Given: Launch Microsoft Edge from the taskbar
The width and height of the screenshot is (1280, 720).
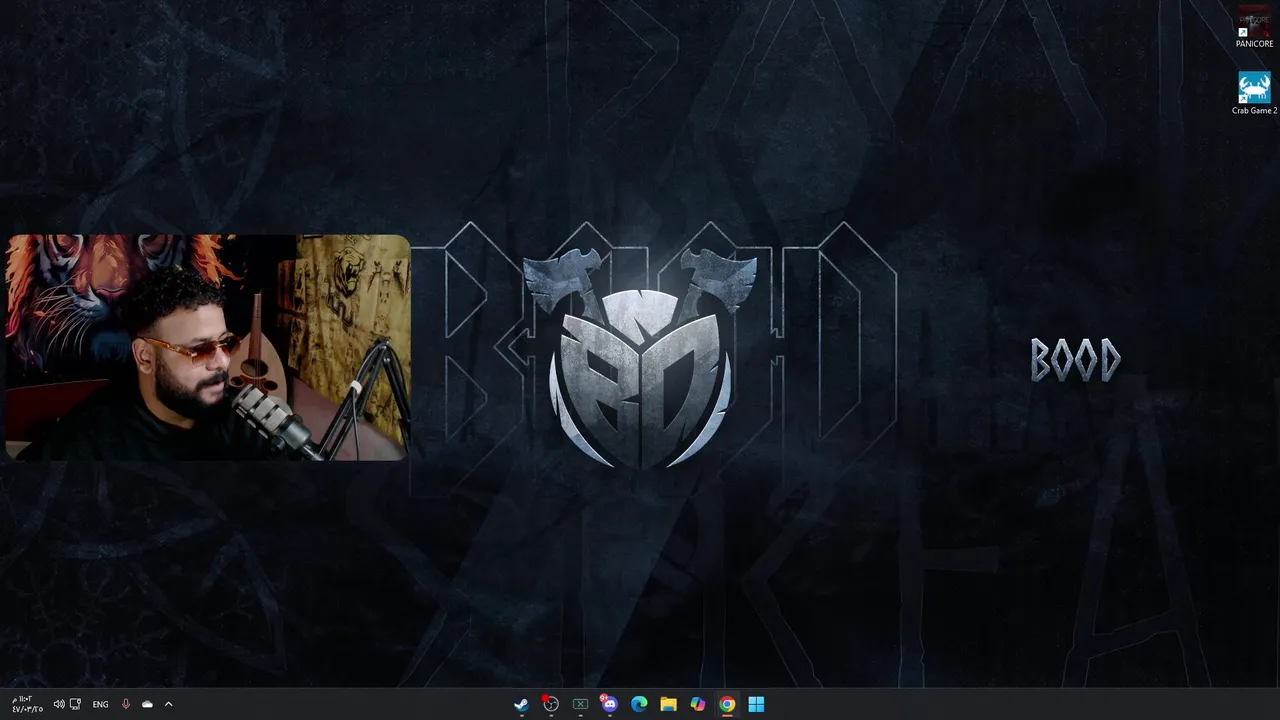Looking at the screenshot, I should (x=639, y=704).
